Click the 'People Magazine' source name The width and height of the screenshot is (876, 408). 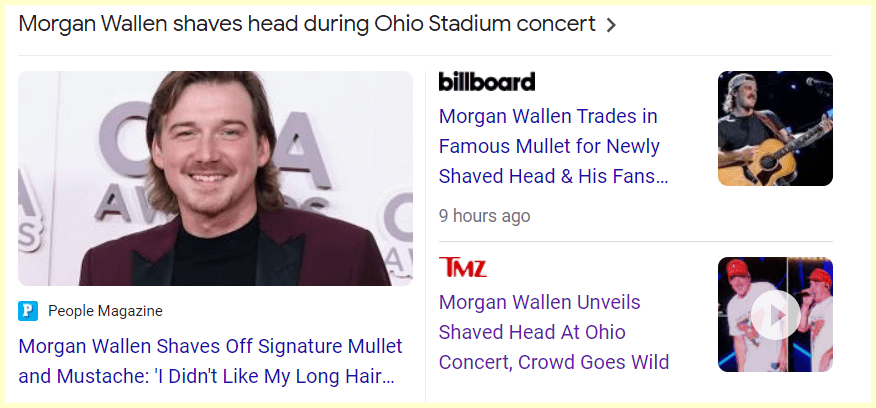[105, 311]
